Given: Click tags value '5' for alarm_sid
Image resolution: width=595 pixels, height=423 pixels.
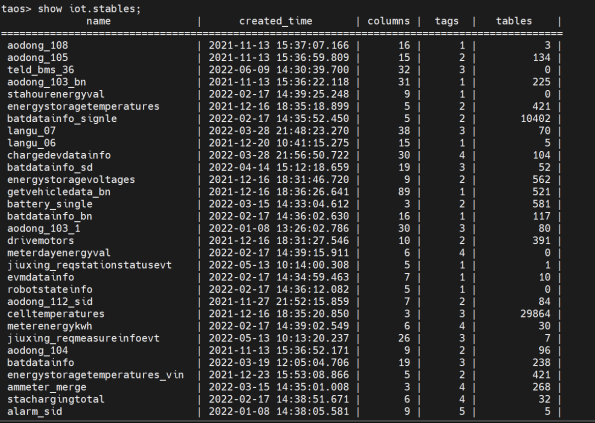Looking at the screenshot, I should (x=462, y=411).
